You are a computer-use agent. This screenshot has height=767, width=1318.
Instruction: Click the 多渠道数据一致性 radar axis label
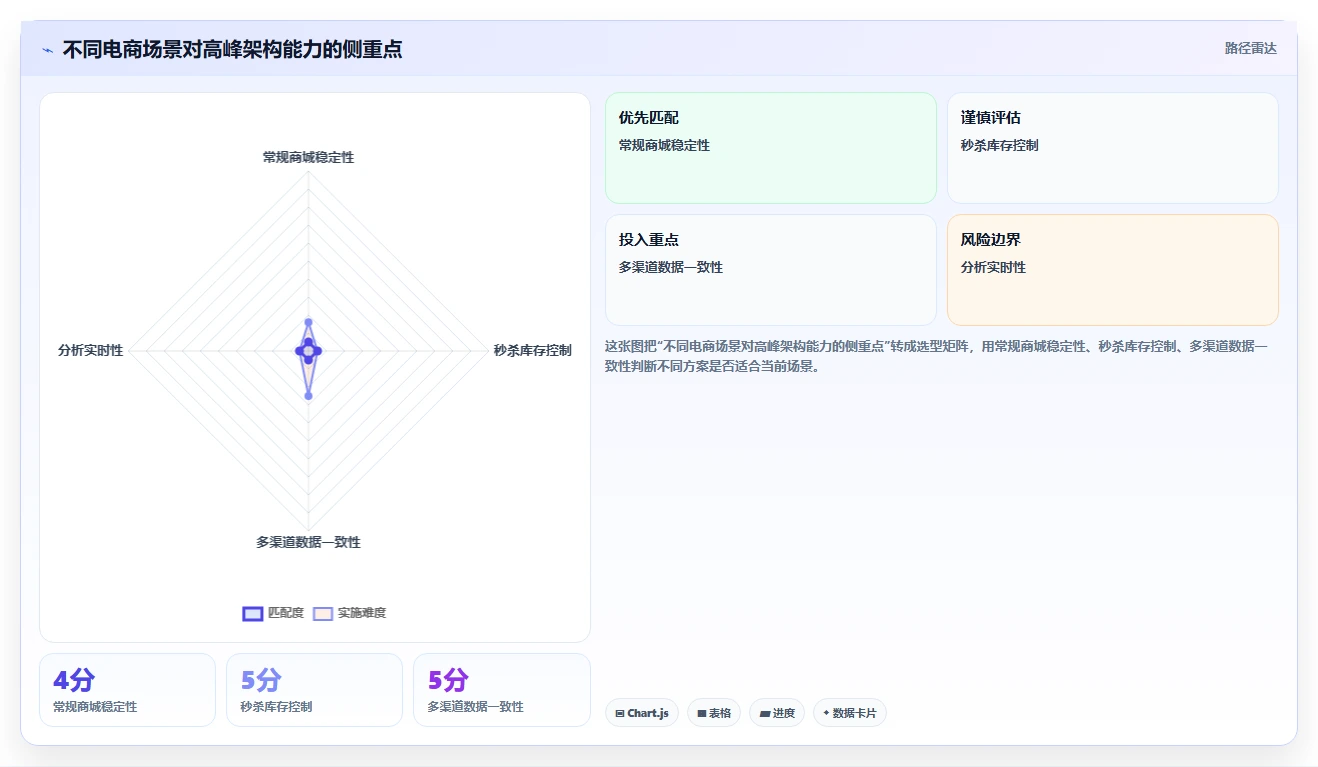(308, 542)
